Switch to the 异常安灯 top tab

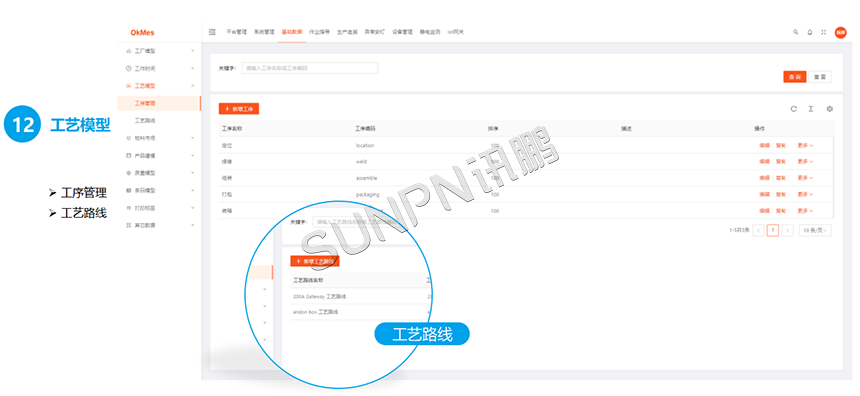click(375, 32)
